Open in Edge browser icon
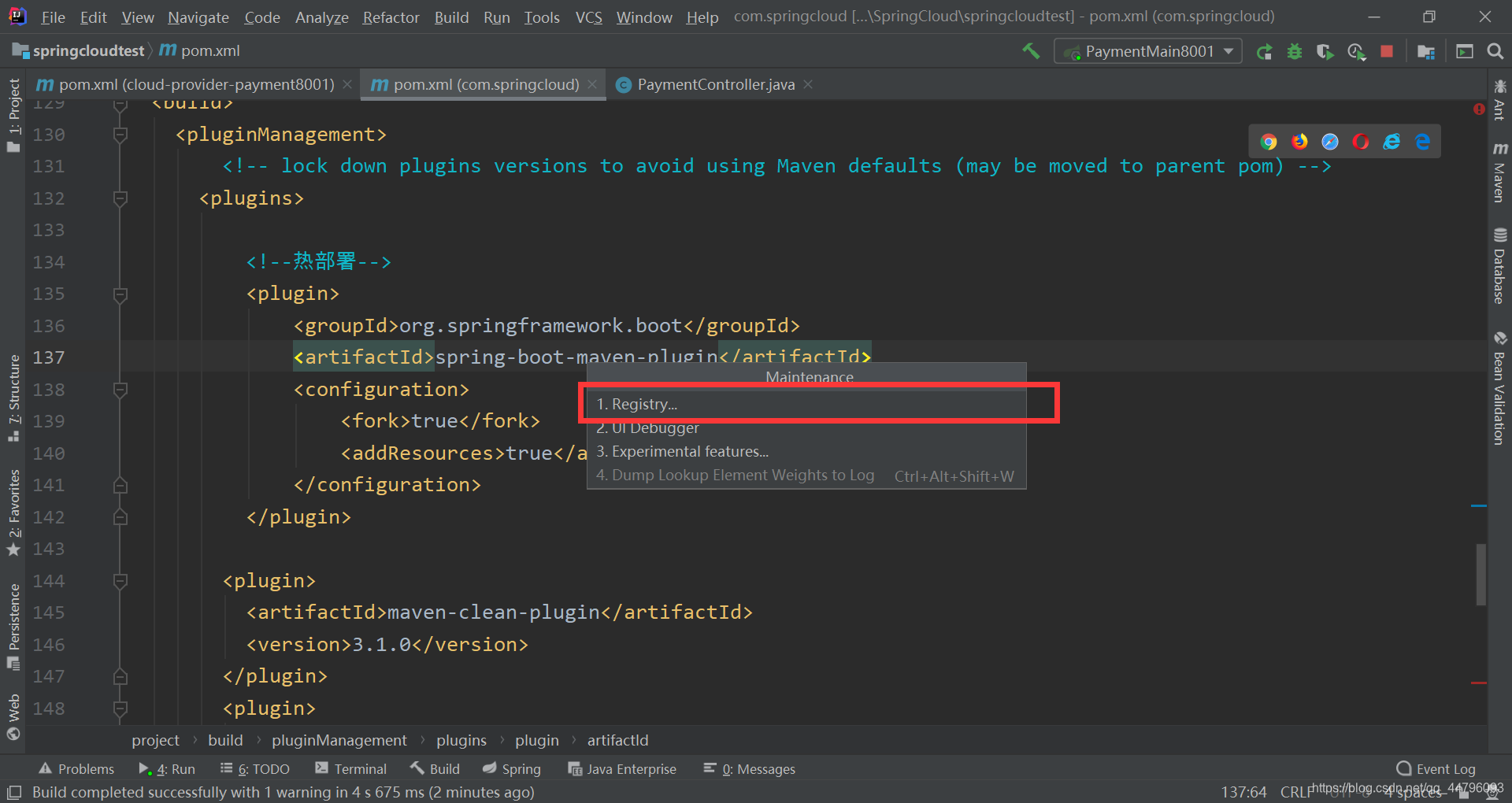 pyautogui.click(x=1422, y=142)
